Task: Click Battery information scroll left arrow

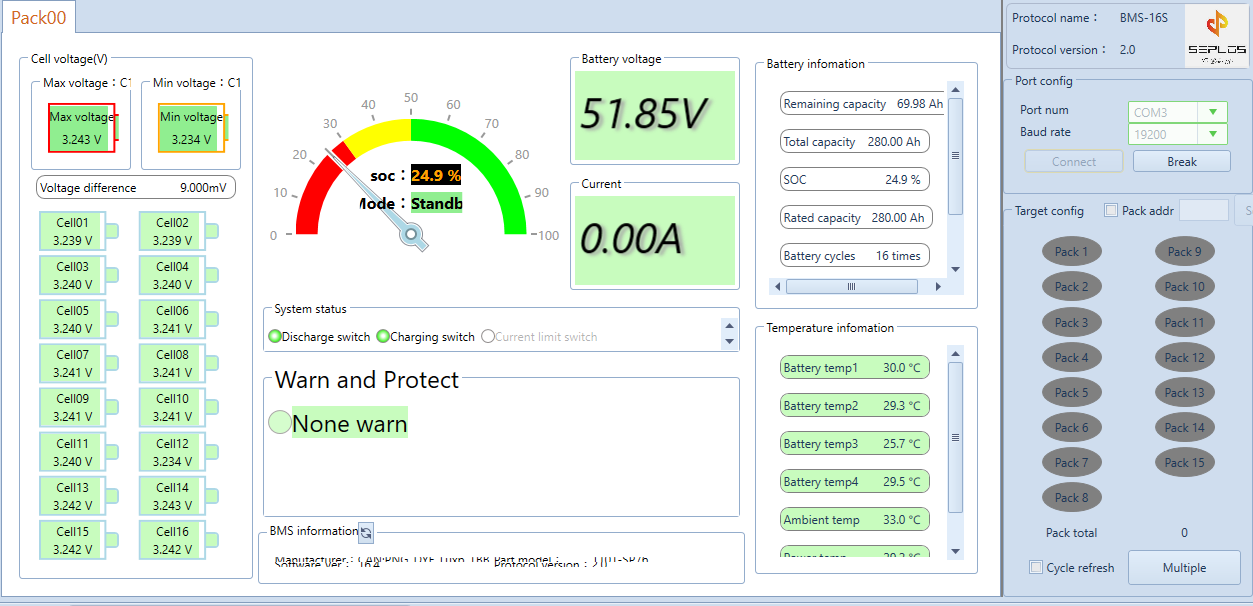Action: click(777, 286)
